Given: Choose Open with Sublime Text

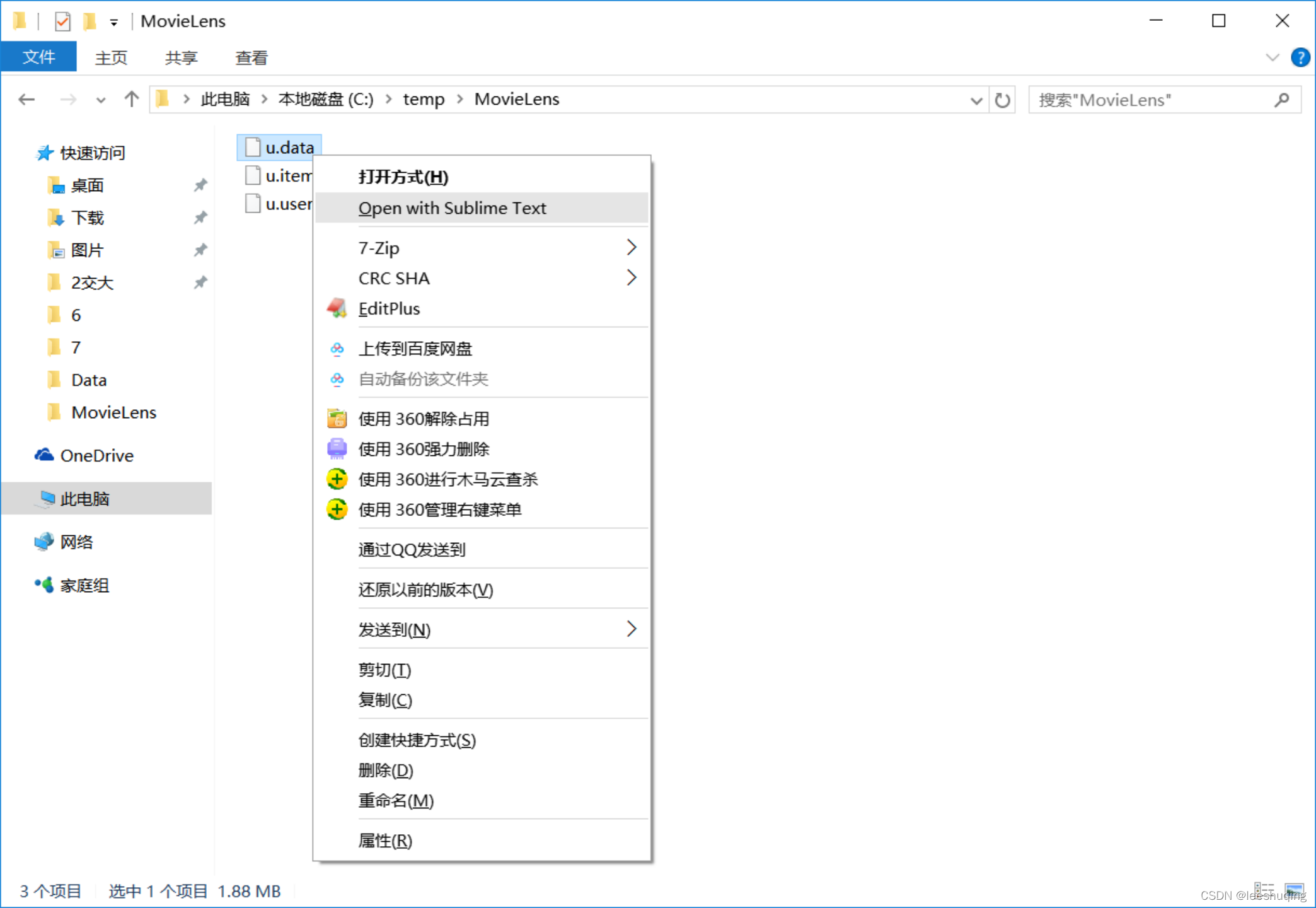Looking at the screenshot, I should tap(452, 208).
